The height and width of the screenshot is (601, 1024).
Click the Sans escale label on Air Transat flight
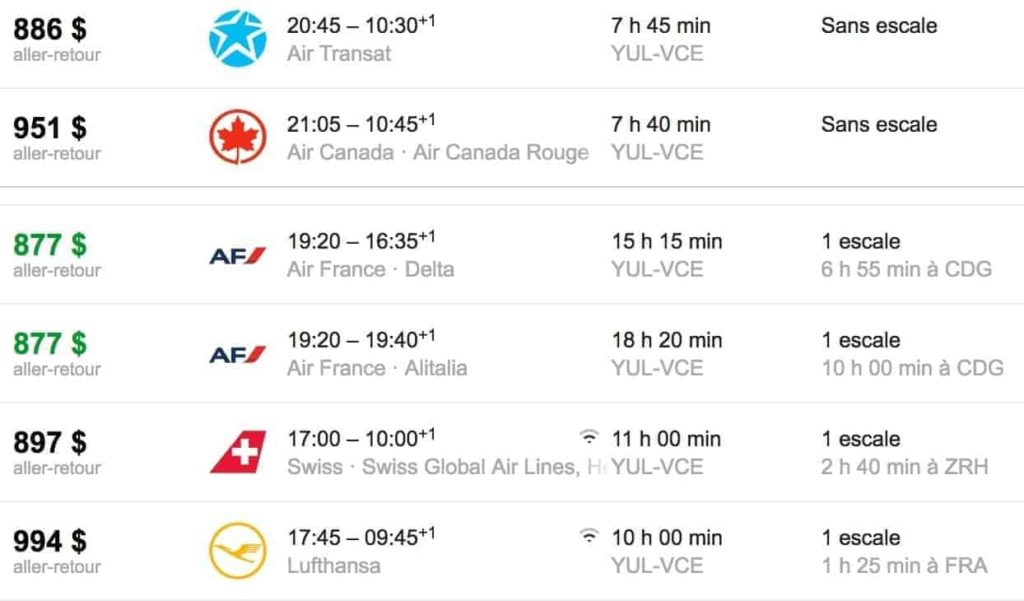coord(878,25)
